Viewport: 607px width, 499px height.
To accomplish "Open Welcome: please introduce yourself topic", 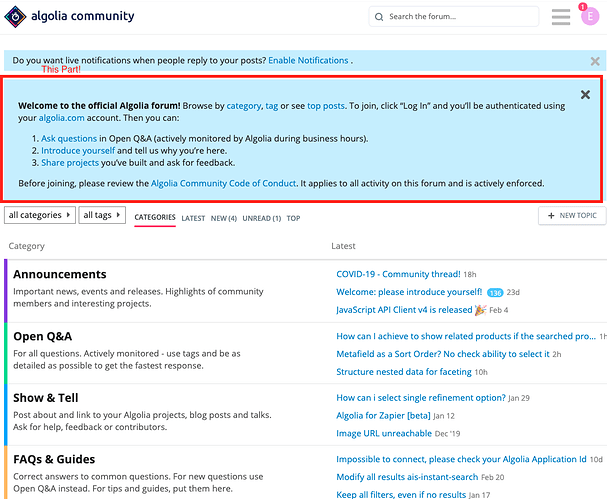I will pos(409,292).
